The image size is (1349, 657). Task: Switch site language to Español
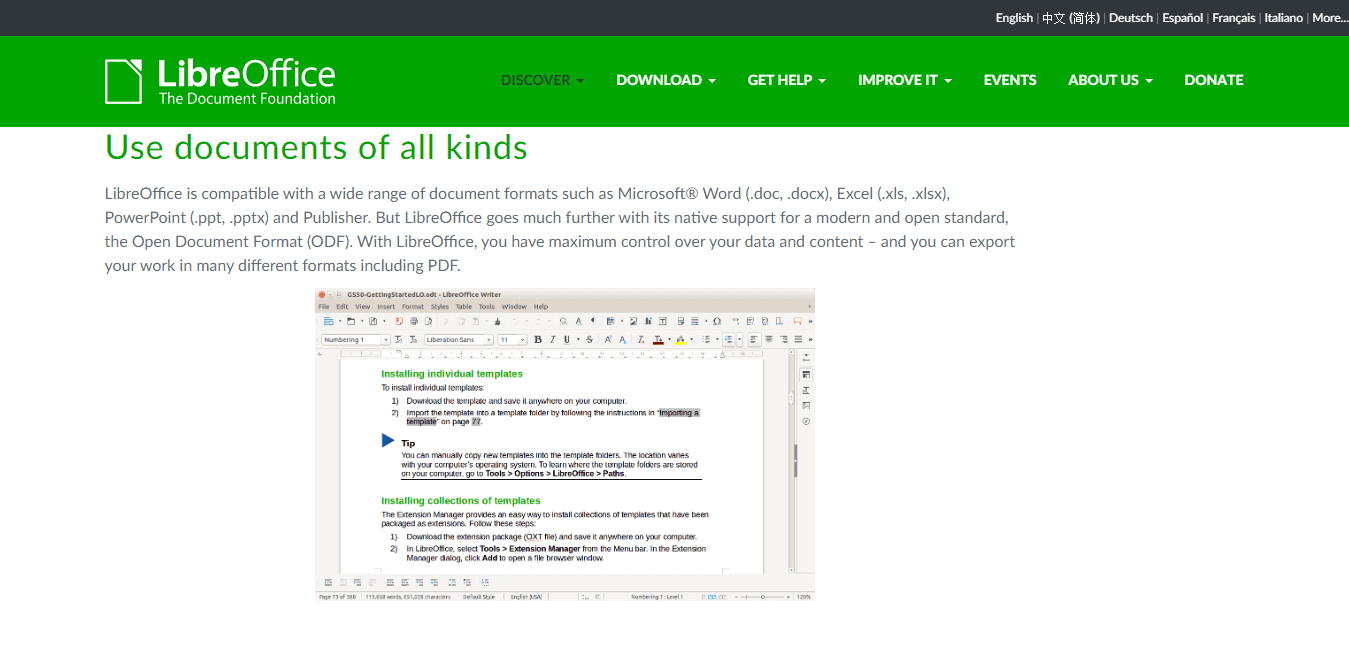1183,18
